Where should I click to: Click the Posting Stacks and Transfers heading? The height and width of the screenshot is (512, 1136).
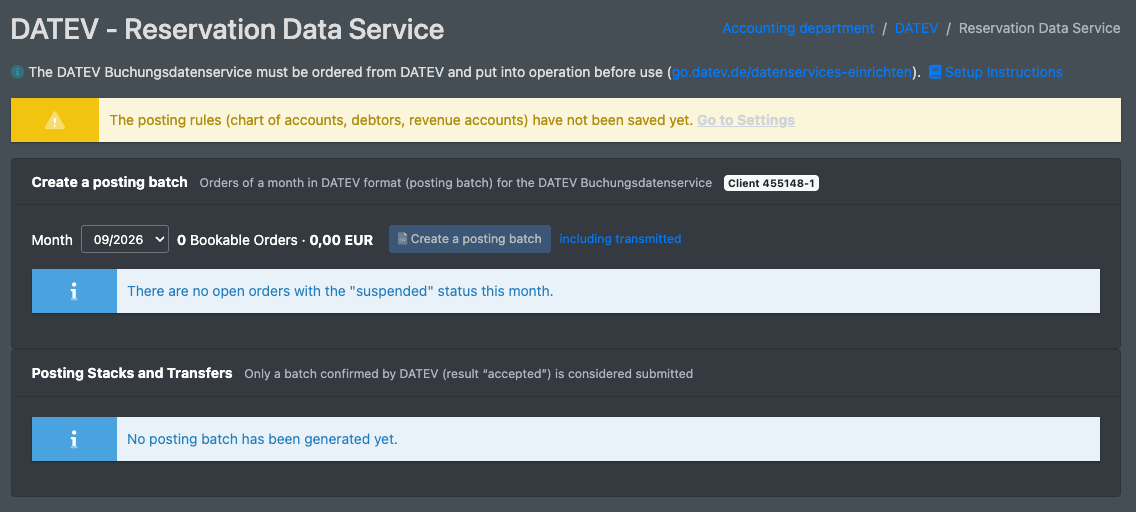coord(132,374)
